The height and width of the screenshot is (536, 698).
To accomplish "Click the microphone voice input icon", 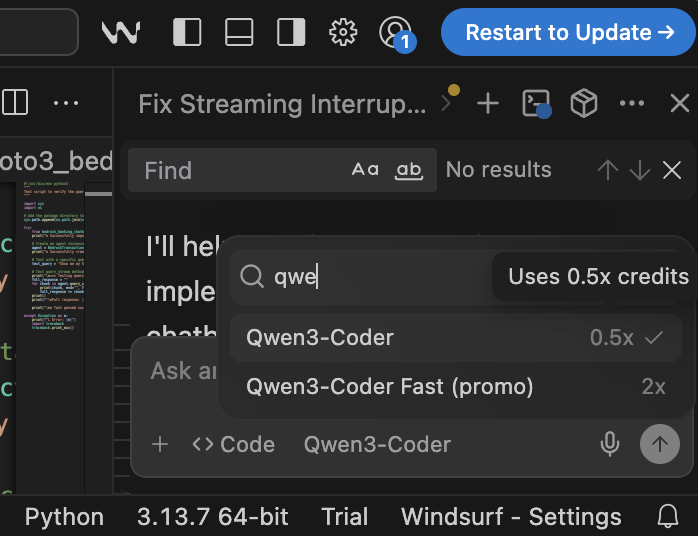I will pos(609,444).
